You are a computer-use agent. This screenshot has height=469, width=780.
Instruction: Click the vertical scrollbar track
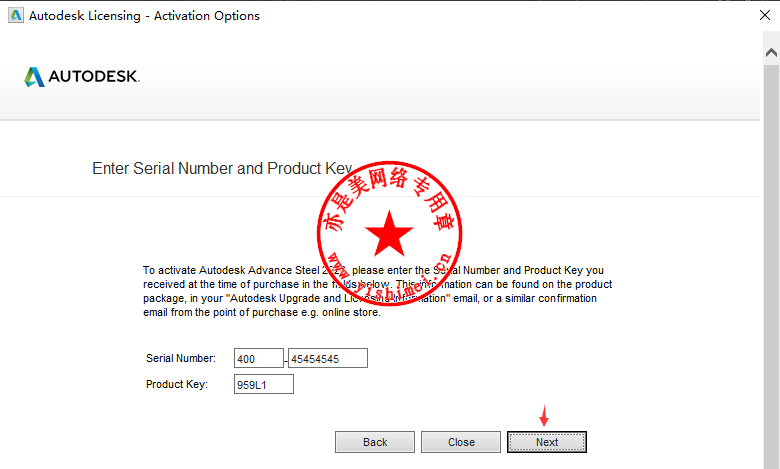tap(771, 266)
